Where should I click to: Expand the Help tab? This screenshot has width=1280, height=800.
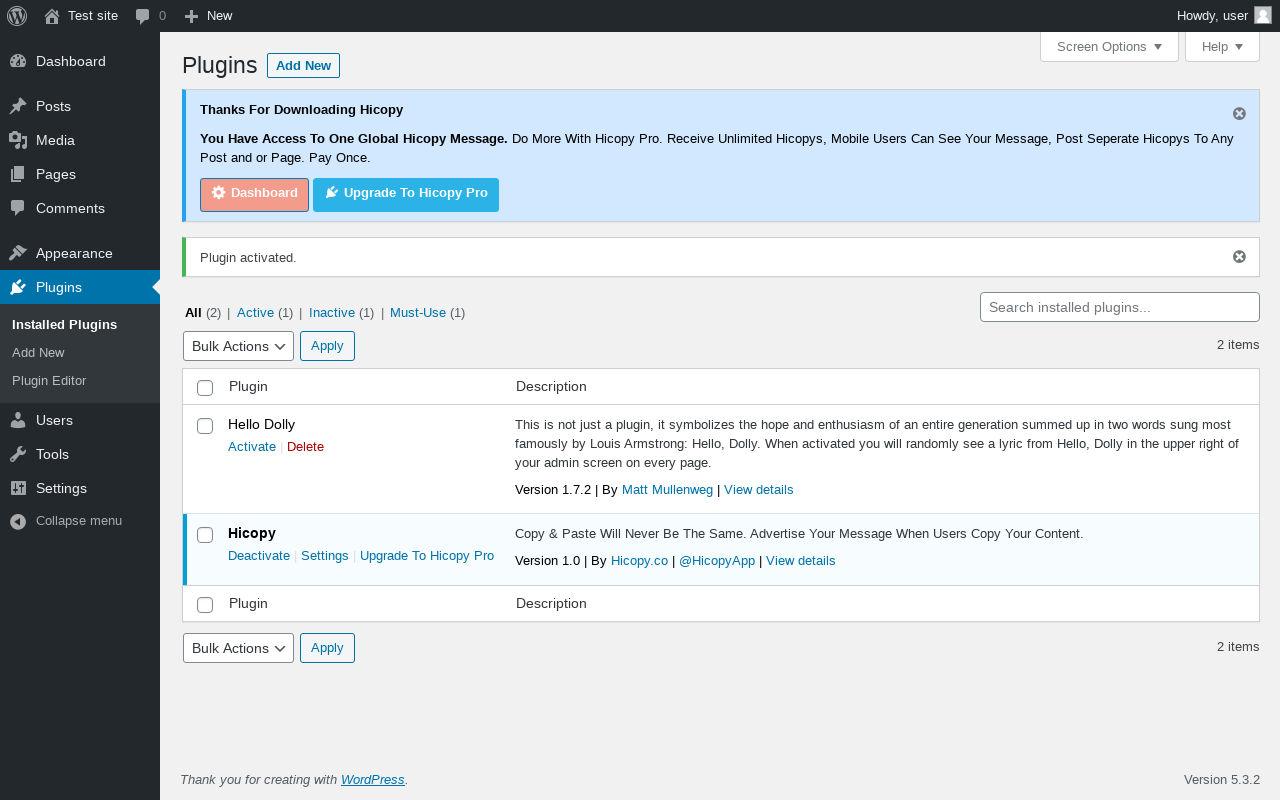tap(1222, 47)
